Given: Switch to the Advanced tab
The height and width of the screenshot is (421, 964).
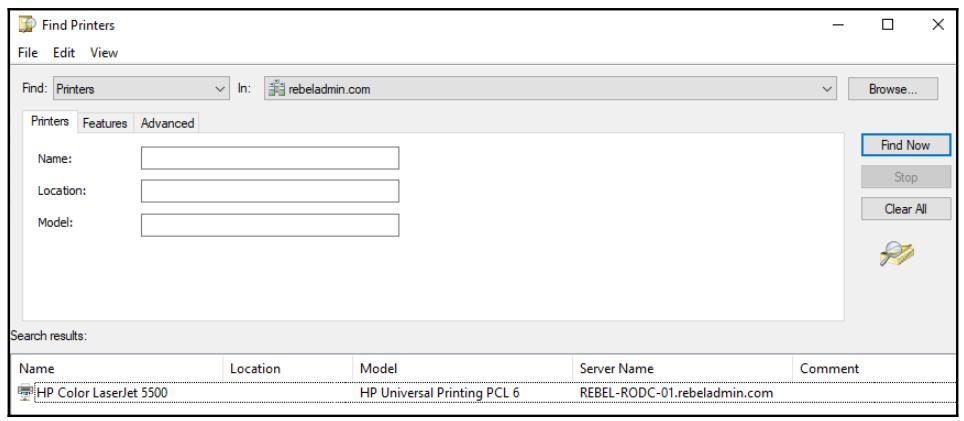Looking at the screenshot, I should 167,123.
